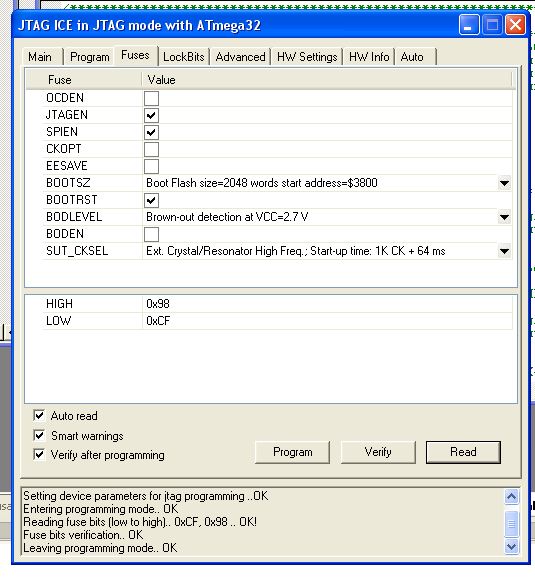Go to the Advanced tab
The height and width of the screenshot is (578, 535).
240,57
